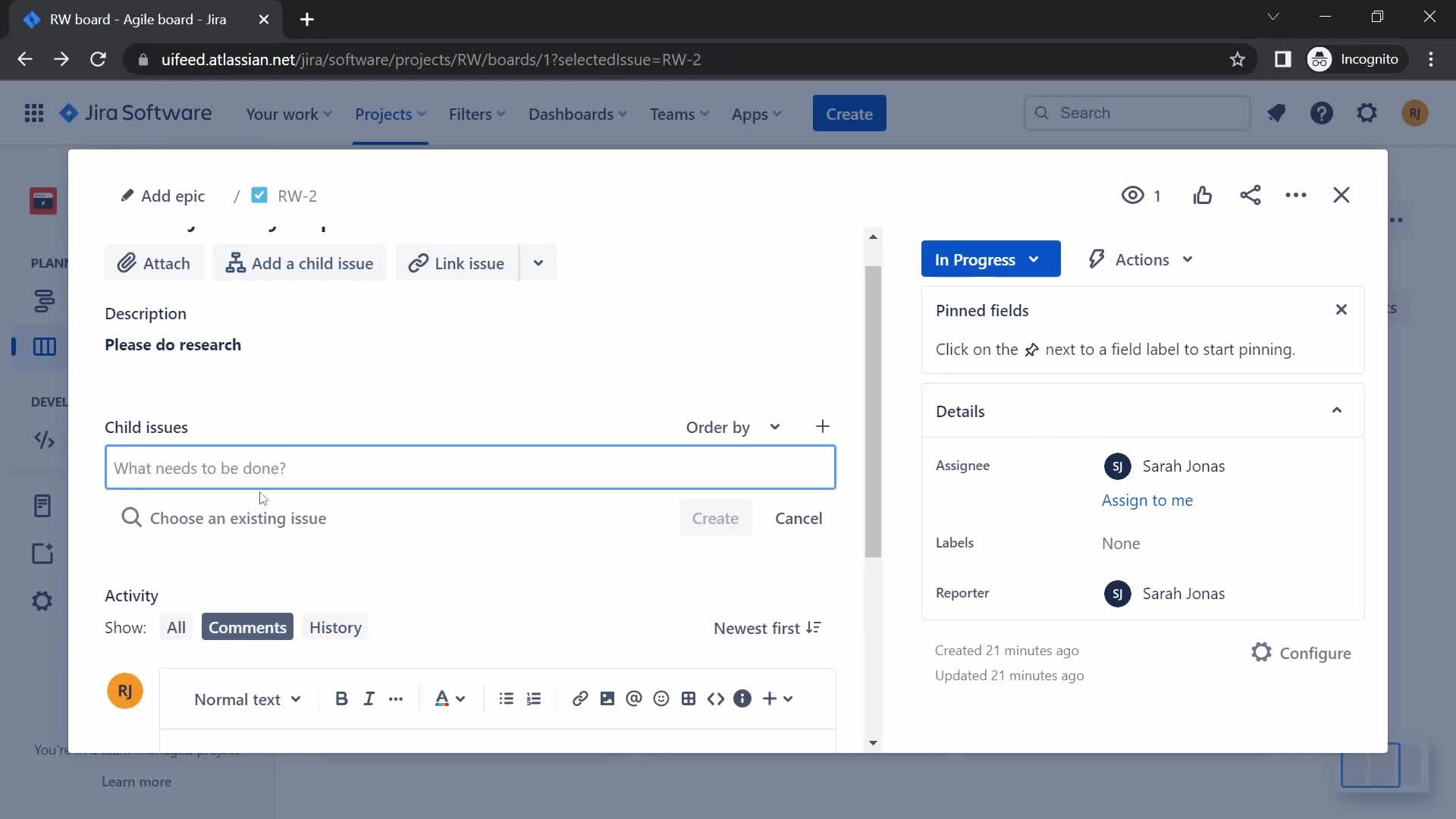Open the In Progress status dropdown
Image resolution: width=1456 pixels, height=819 pixels.
coord(990,259)
